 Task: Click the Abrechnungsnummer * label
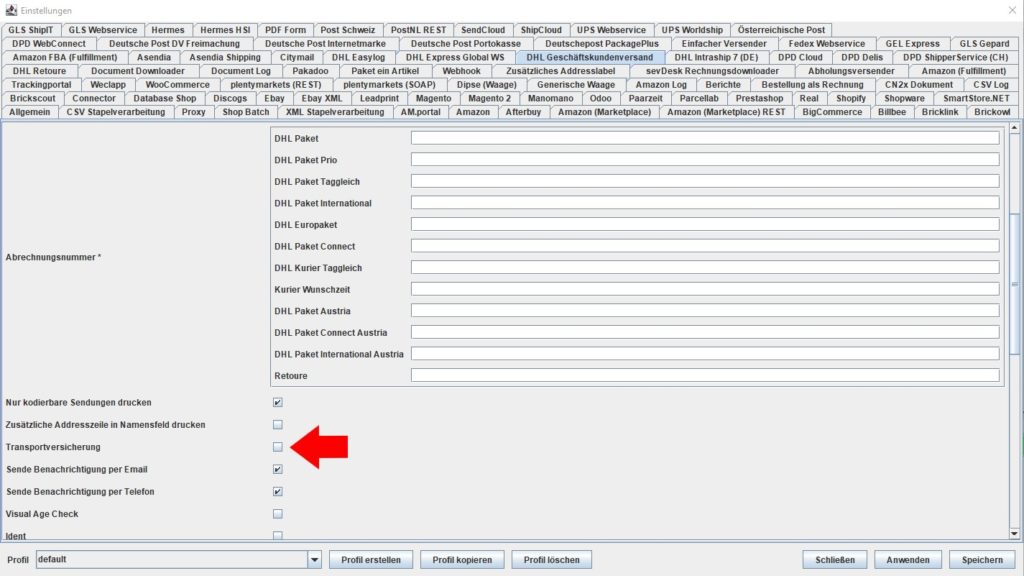(x=54, y=257)
